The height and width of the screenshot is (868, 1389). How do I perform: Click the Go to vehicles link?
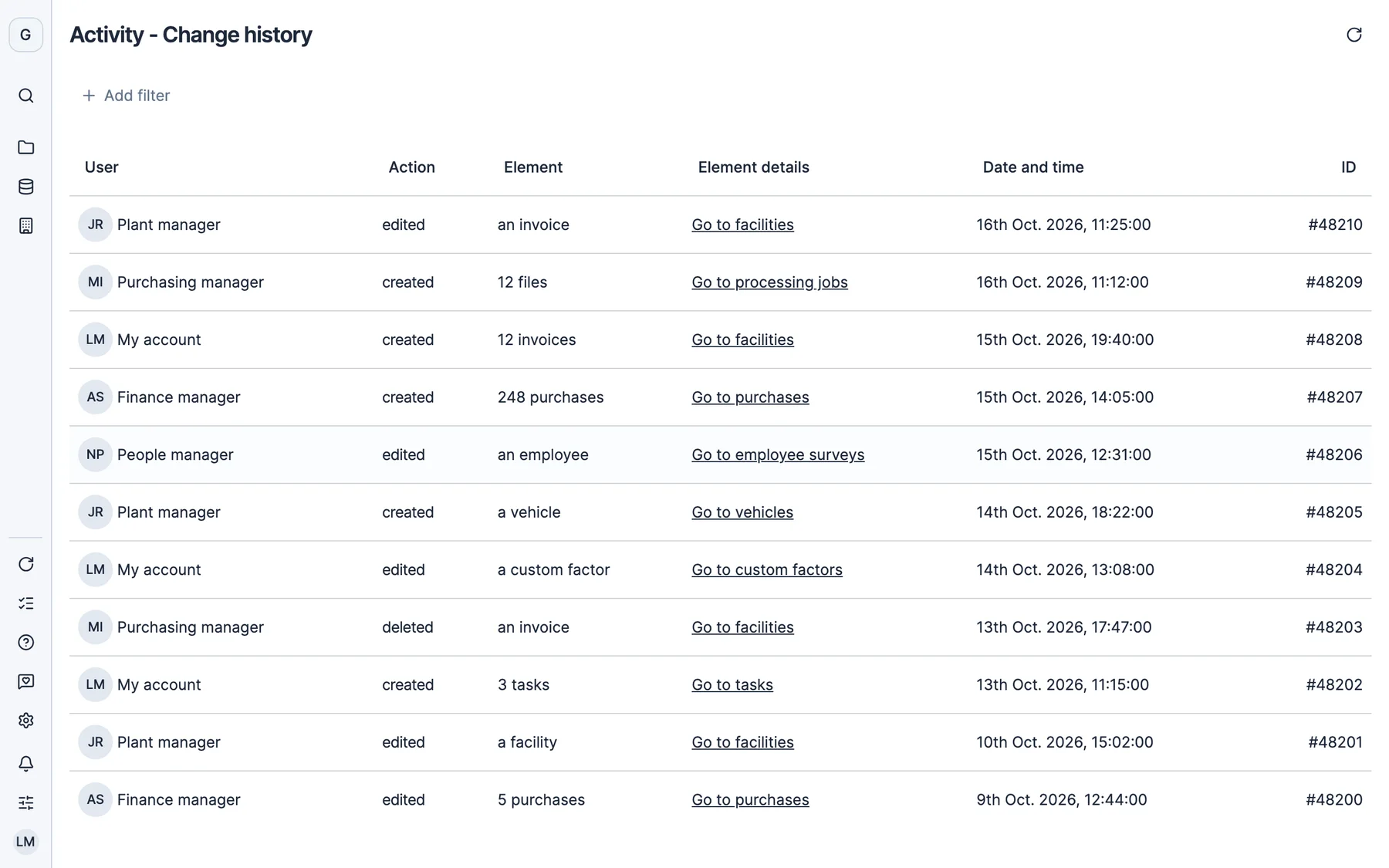click(x=742, y=512)
